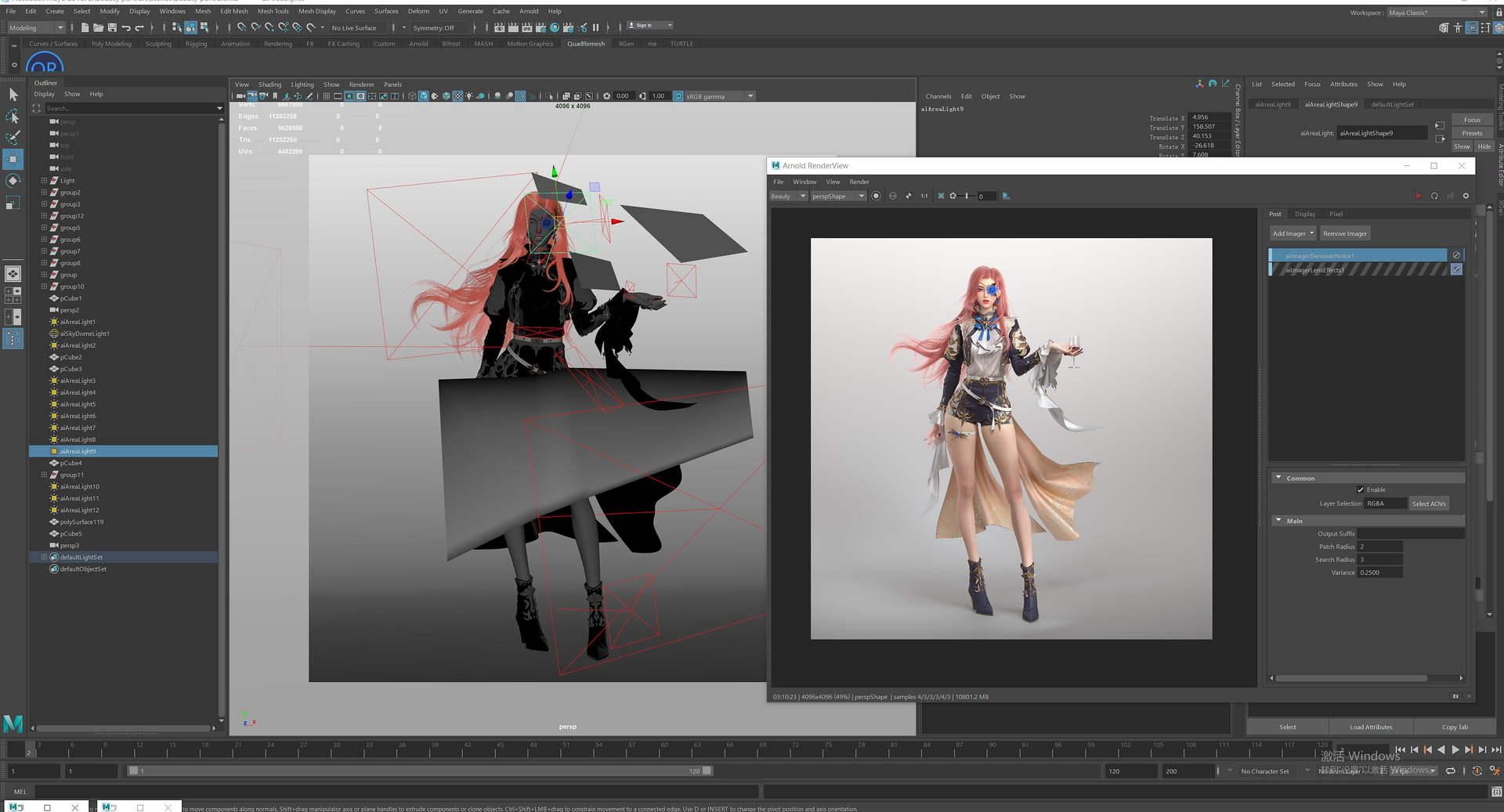Switch to Rigging shelf tab
This screenshot has width=1504, height=812.
[196, 44]
